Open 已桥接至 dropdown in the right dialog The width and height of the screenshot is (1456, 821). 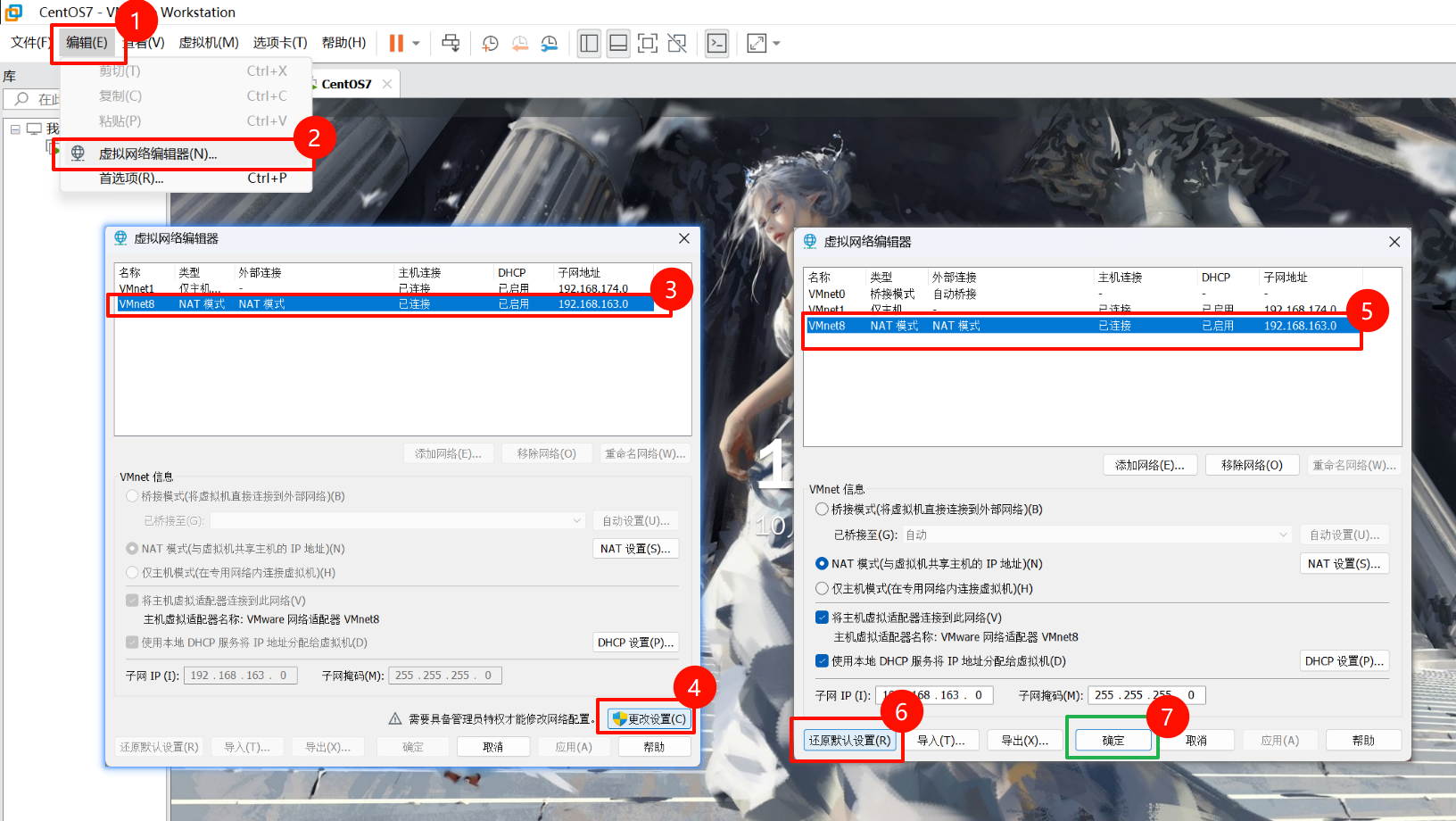tap(1096, 535)
